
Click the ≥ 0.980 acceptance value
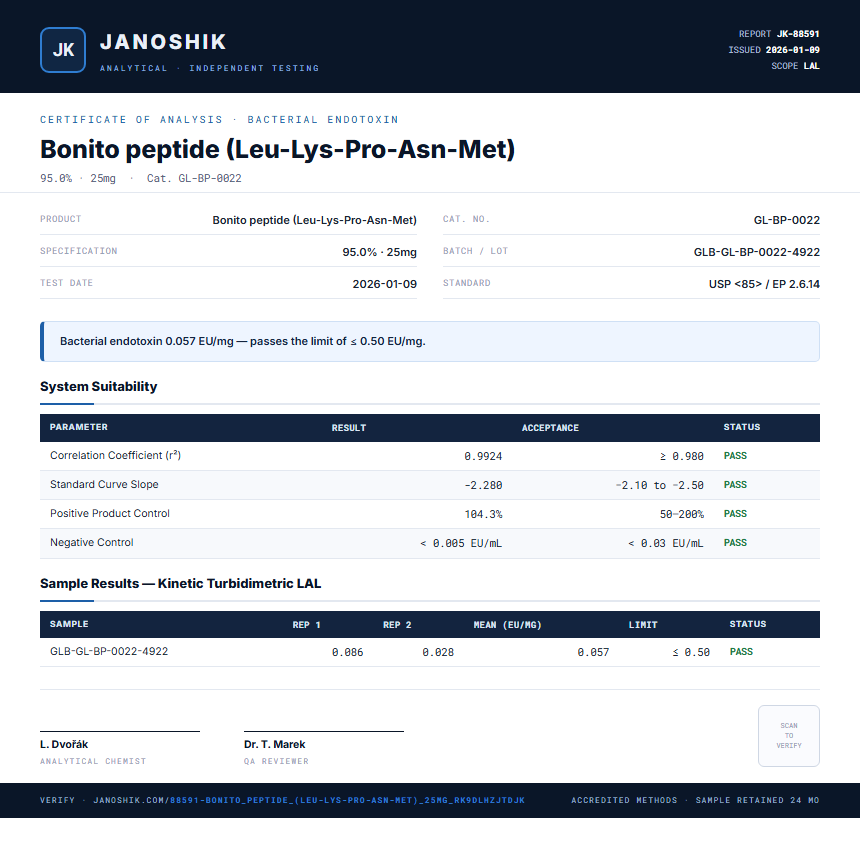tap(682, 456)
